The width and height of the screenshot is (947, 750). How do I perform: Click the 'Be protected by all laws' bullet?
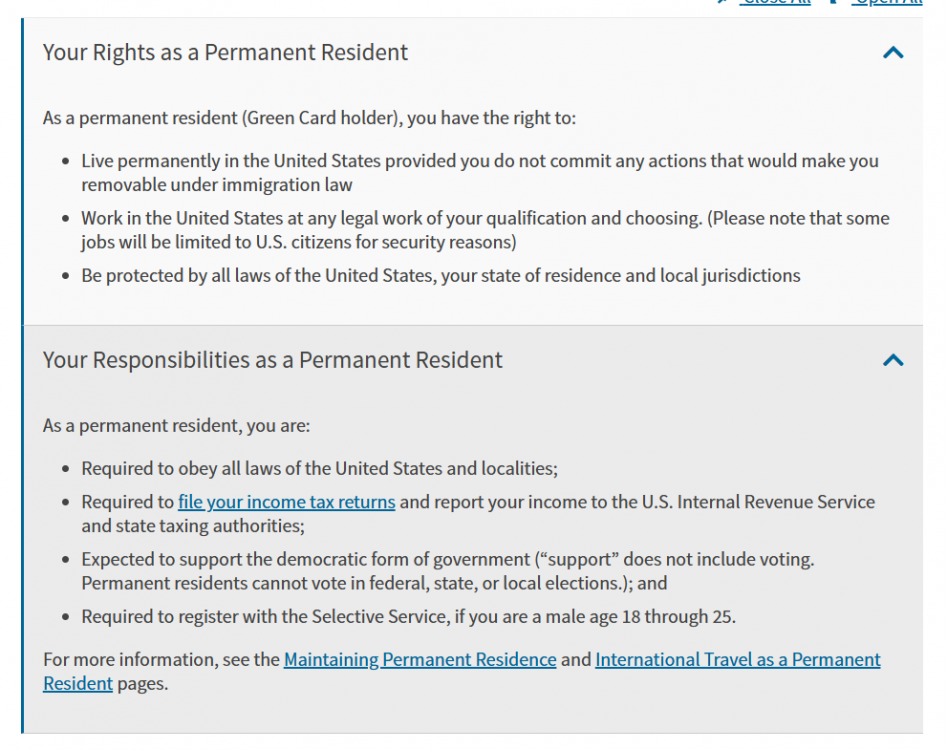coord(441,276)
